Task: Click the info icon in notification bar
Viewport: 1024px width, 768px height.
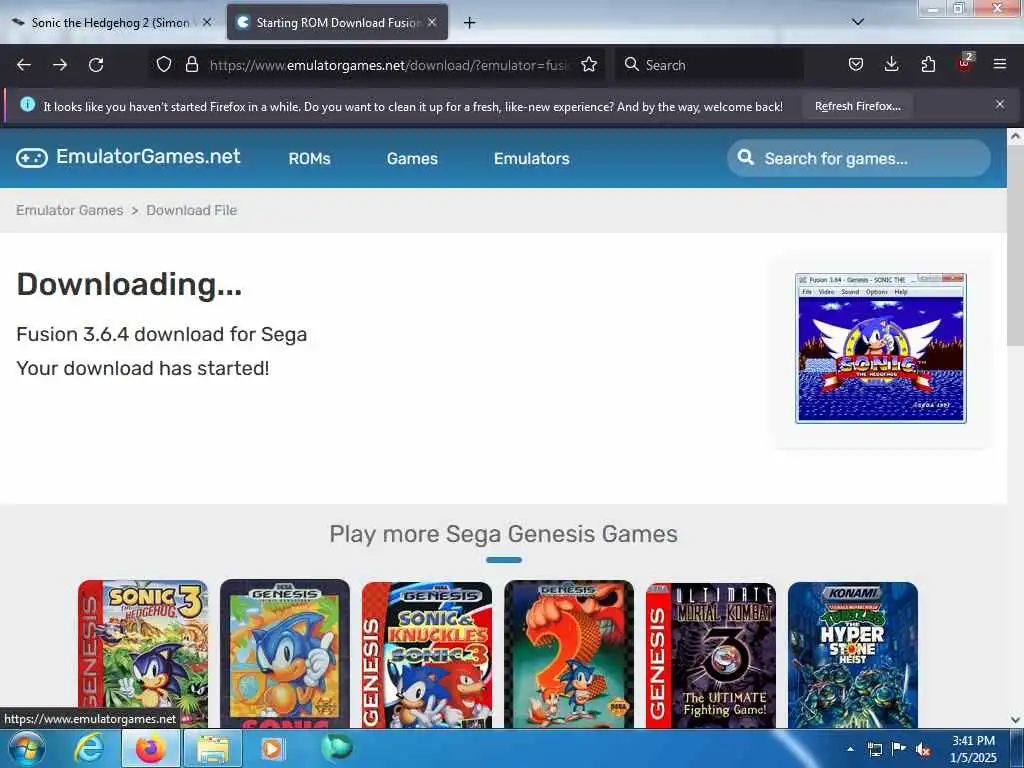Action: coord(27,104)
